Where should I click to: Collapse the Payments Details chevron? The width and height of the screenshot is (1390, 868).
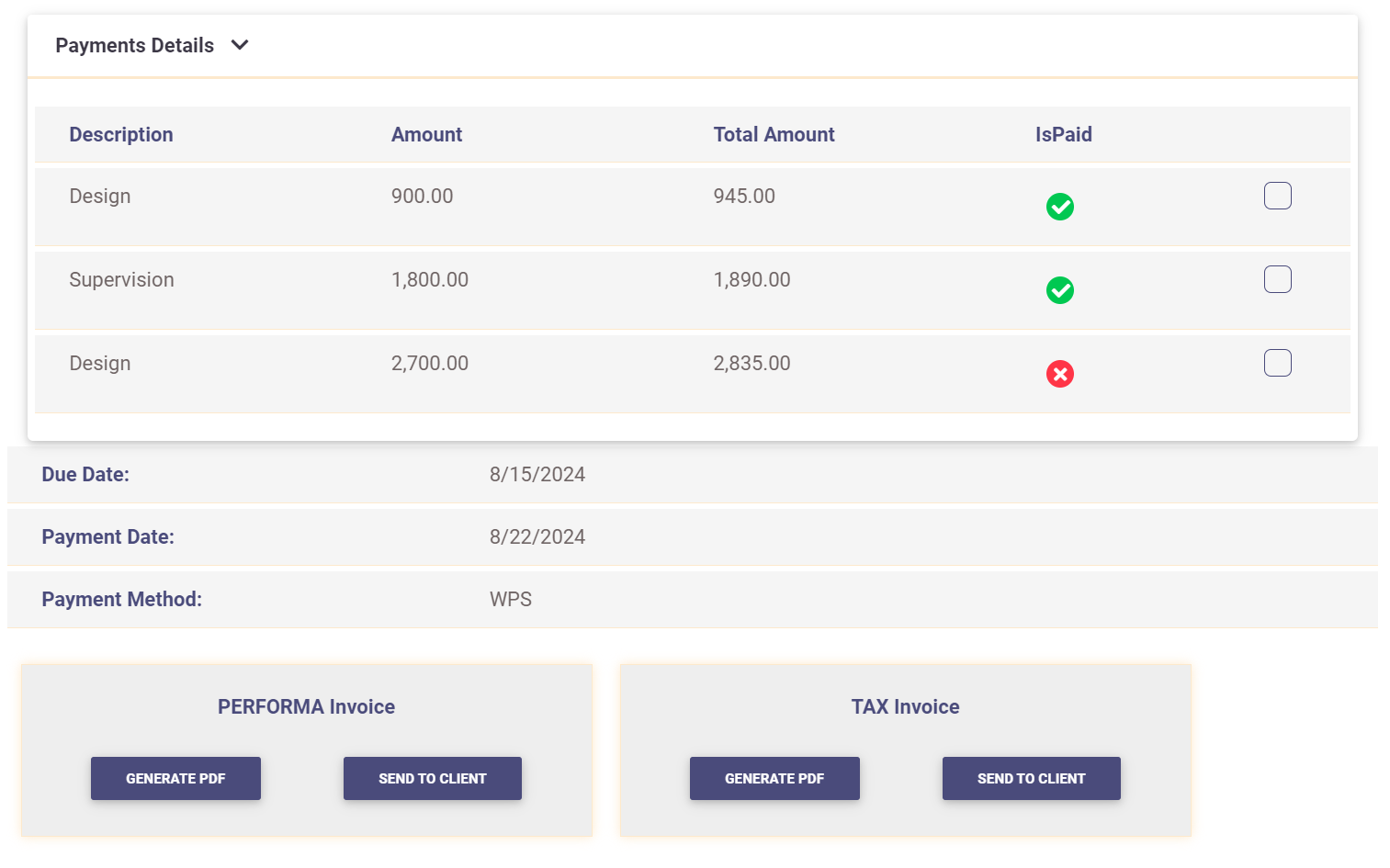click(240, 45)
